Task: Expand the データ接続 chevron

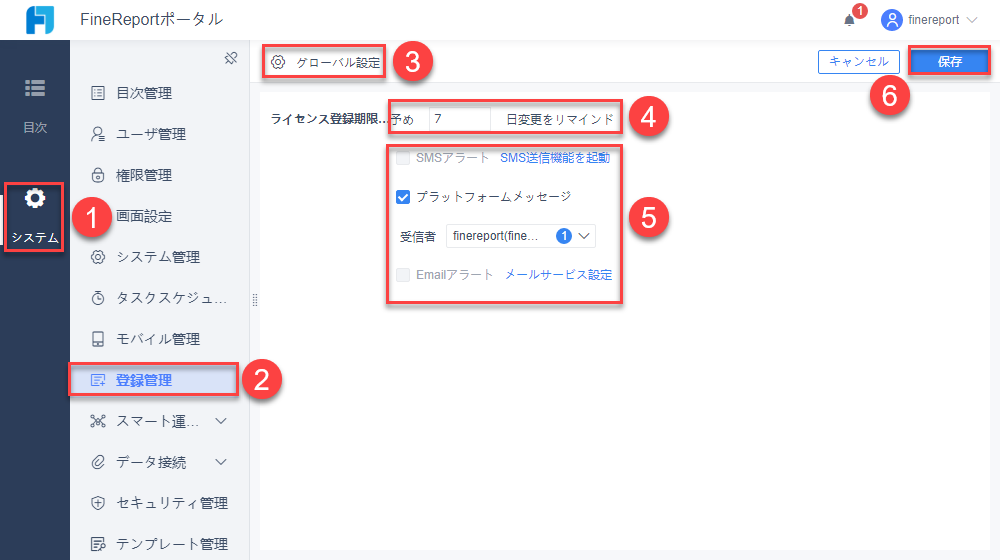Action: (221, 462)
